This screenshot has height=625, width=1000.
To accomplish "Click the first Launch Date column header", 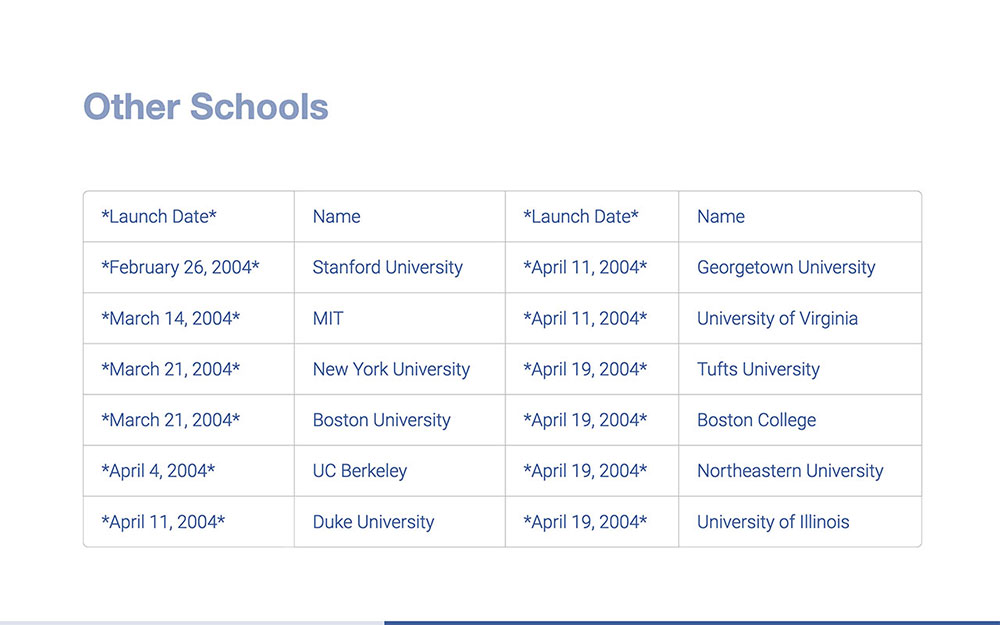I will [x=159, y=216].
